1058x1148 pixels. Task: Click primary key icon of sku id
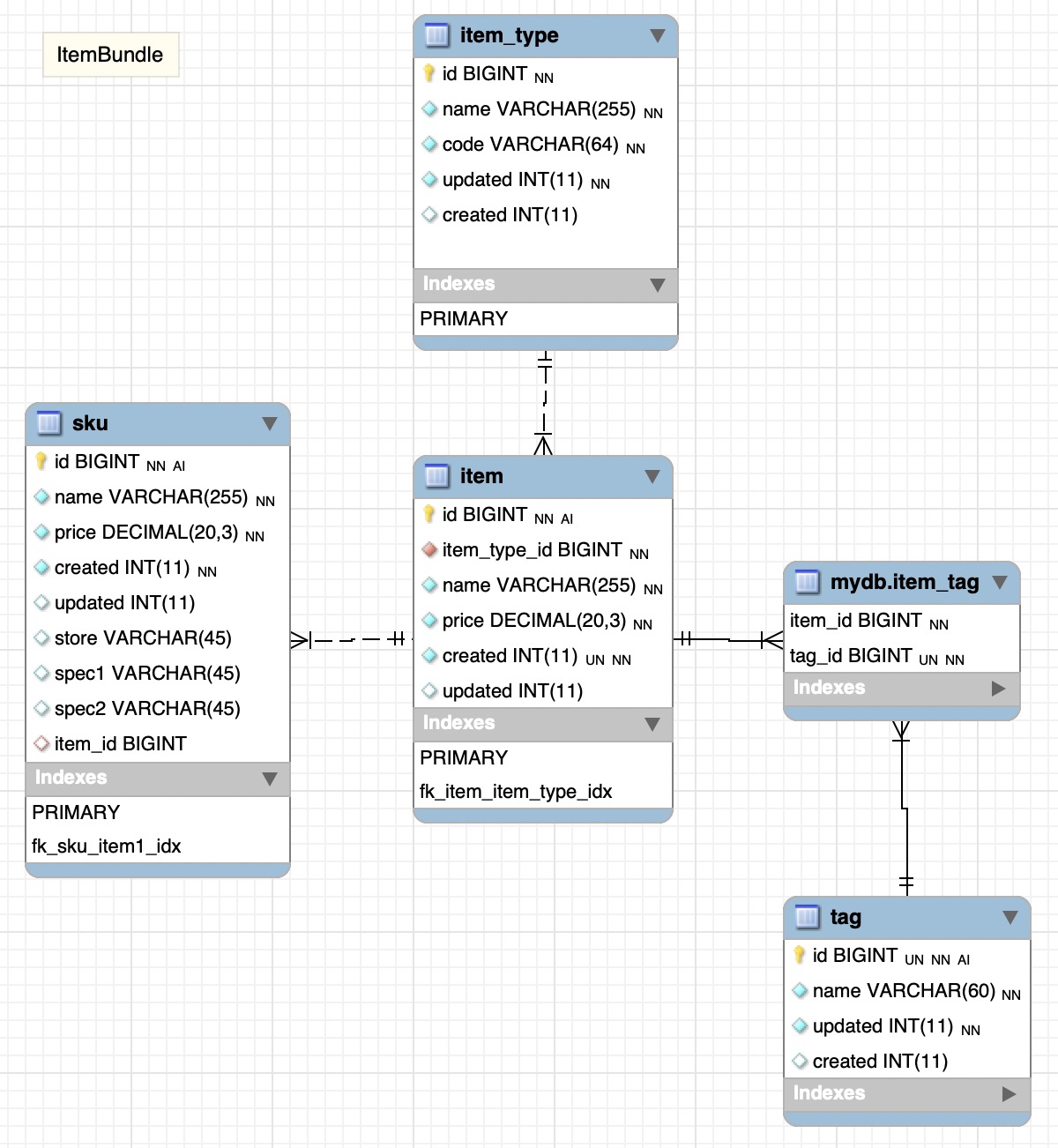[x=41, y=461]
